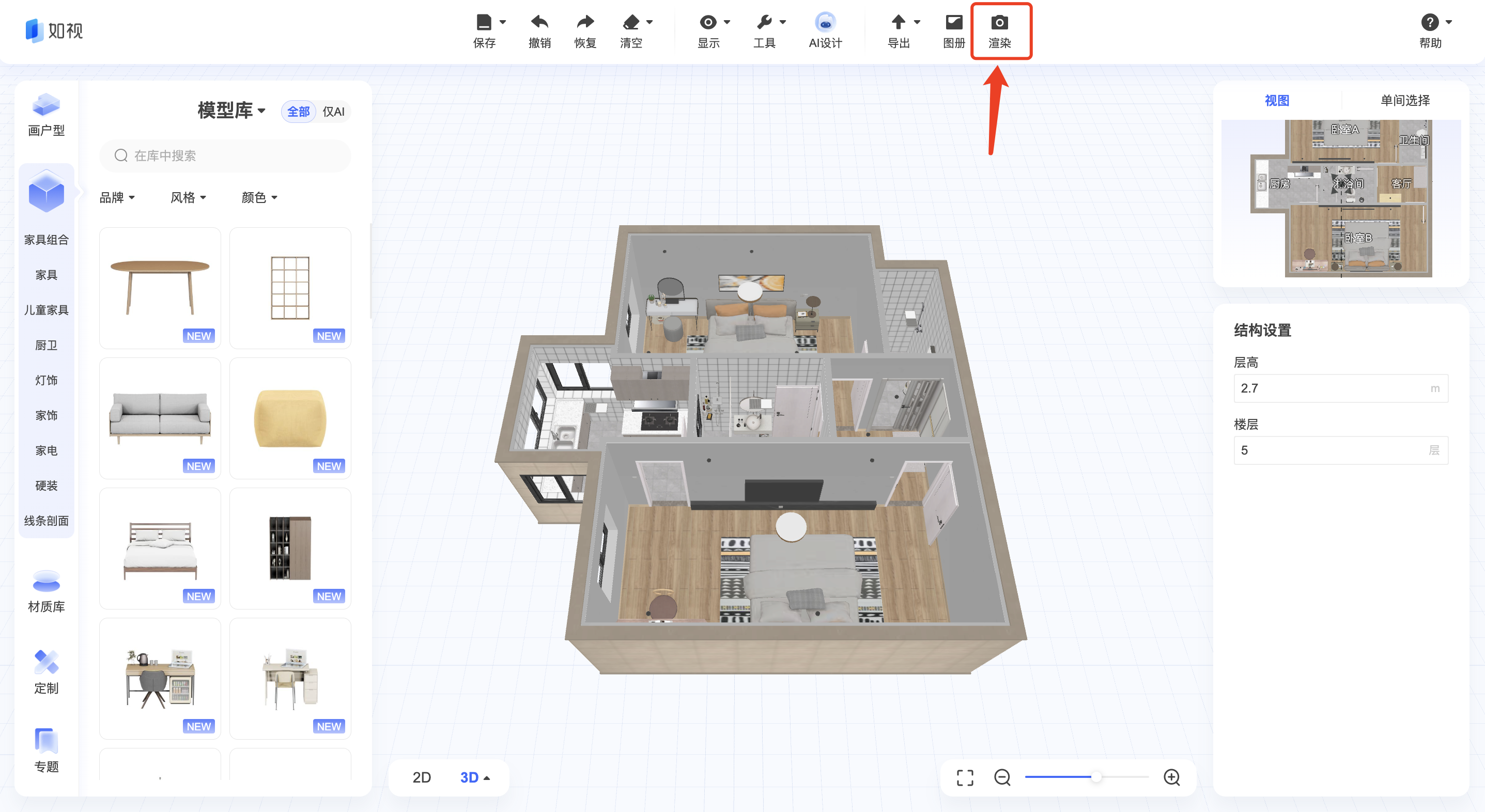The image size is (1485, 812).
Task: Open the AI设计 robot icon
Action: (x=826, y=23)
